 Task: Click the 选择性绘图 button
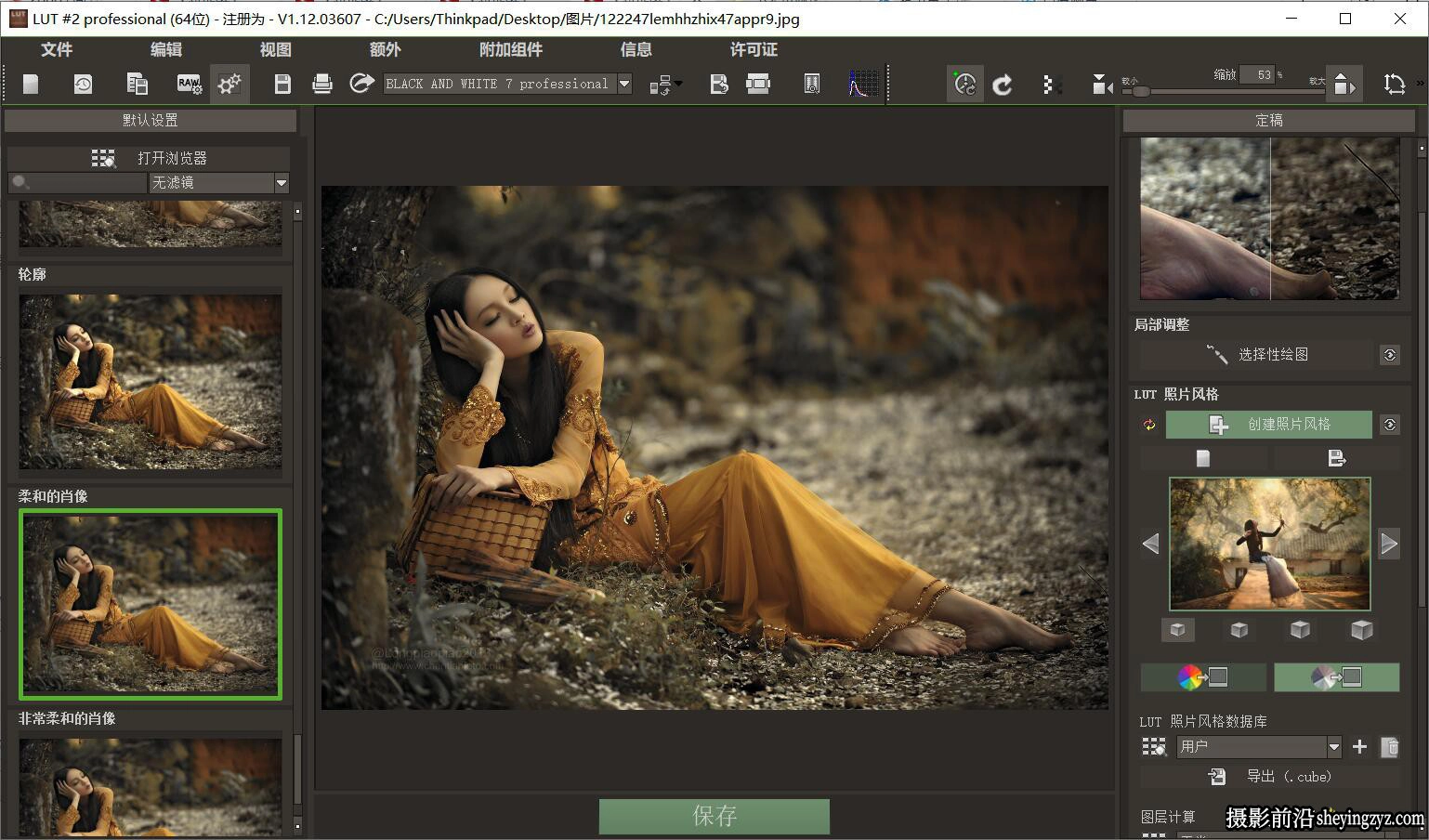tap(1258, 355)
